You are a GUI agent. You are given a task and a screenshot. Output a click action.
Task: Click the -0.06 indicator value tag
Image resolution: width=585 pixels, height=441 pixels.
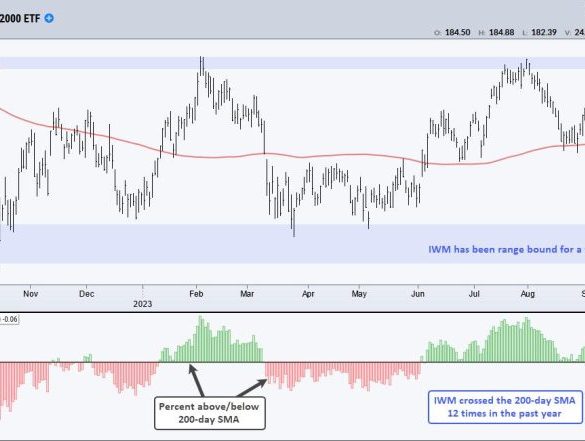click(x=9, y=319)
